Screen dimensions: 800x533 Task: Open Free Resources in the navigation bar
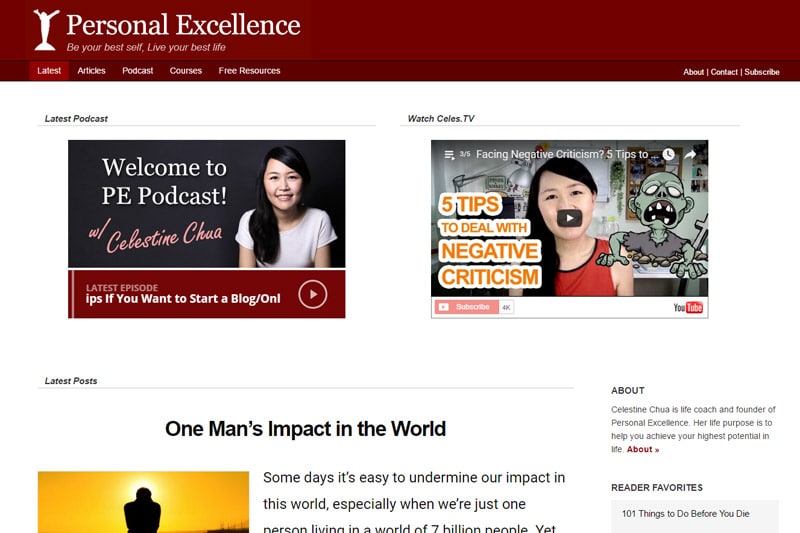pos(249,71)
